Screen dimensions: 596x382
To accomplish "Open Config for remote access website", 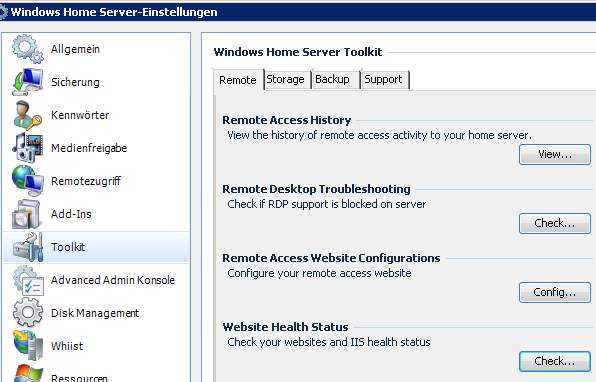I will click(555, 292).
